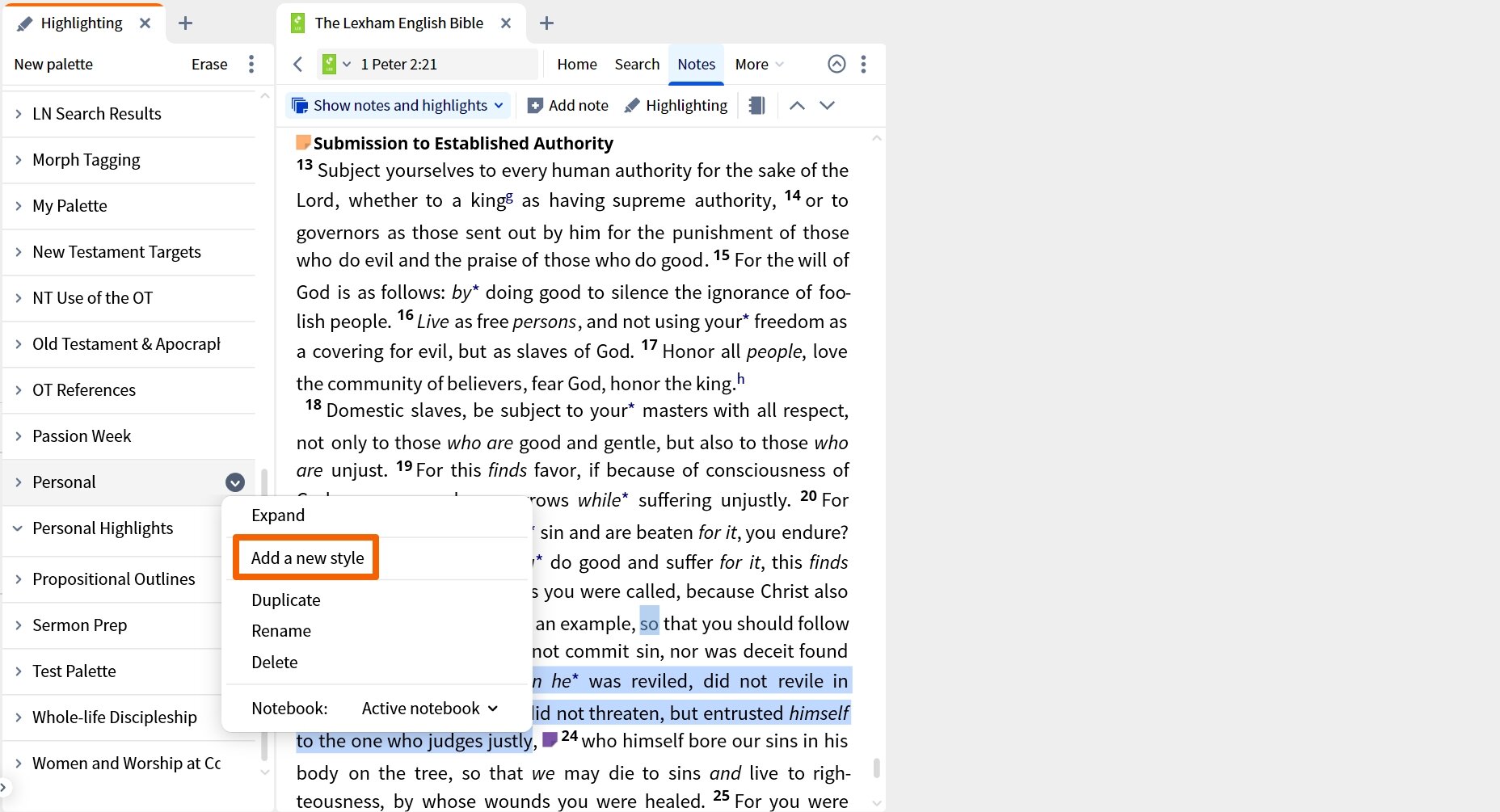The height and width of the screenshot is (812, 1500).
Task: Go back with the left arrow
Action: click(x=297, y=64)
